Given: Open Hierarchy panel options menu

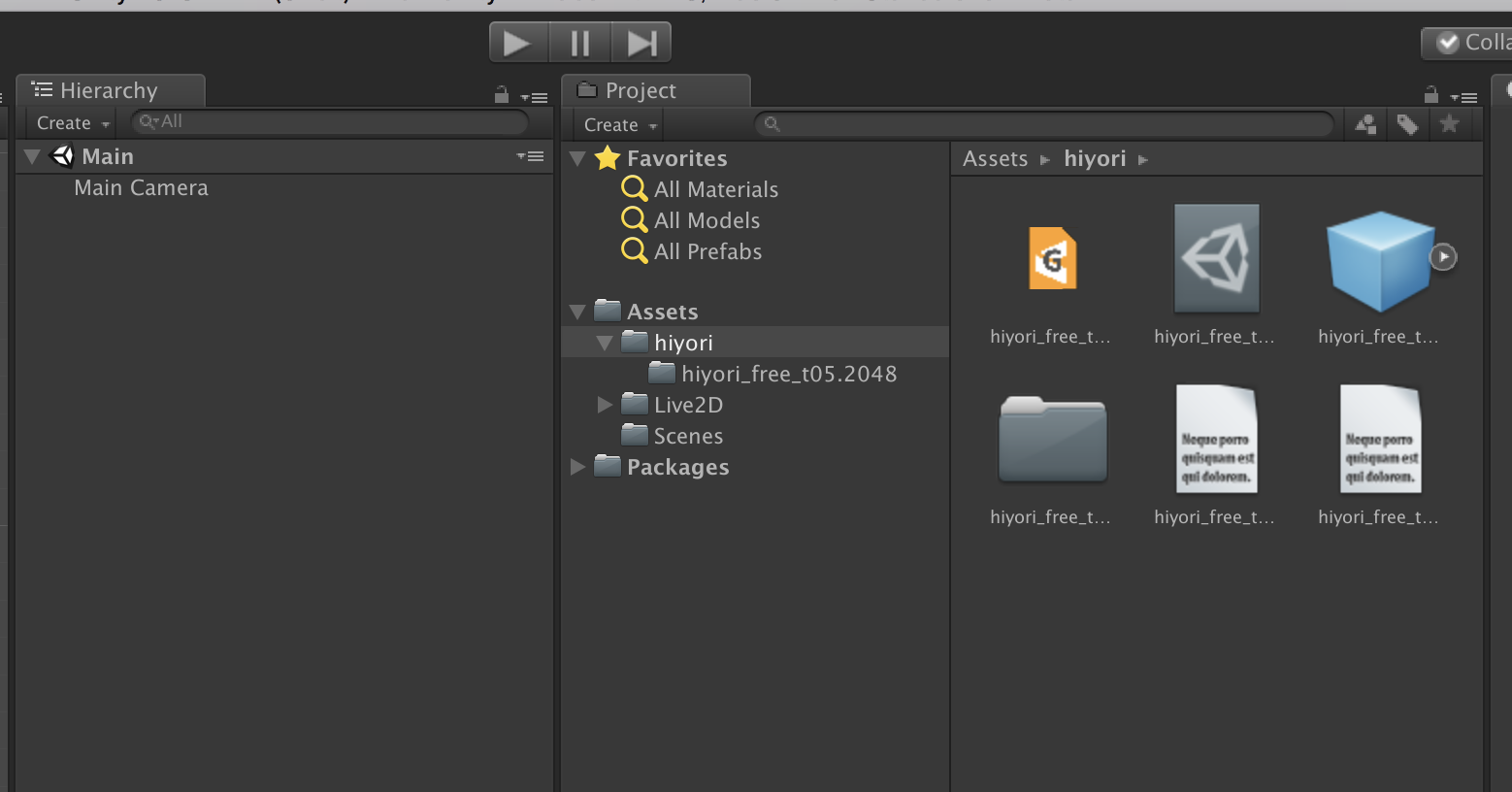Looking at the screenshot, I should tap(534, 97).
